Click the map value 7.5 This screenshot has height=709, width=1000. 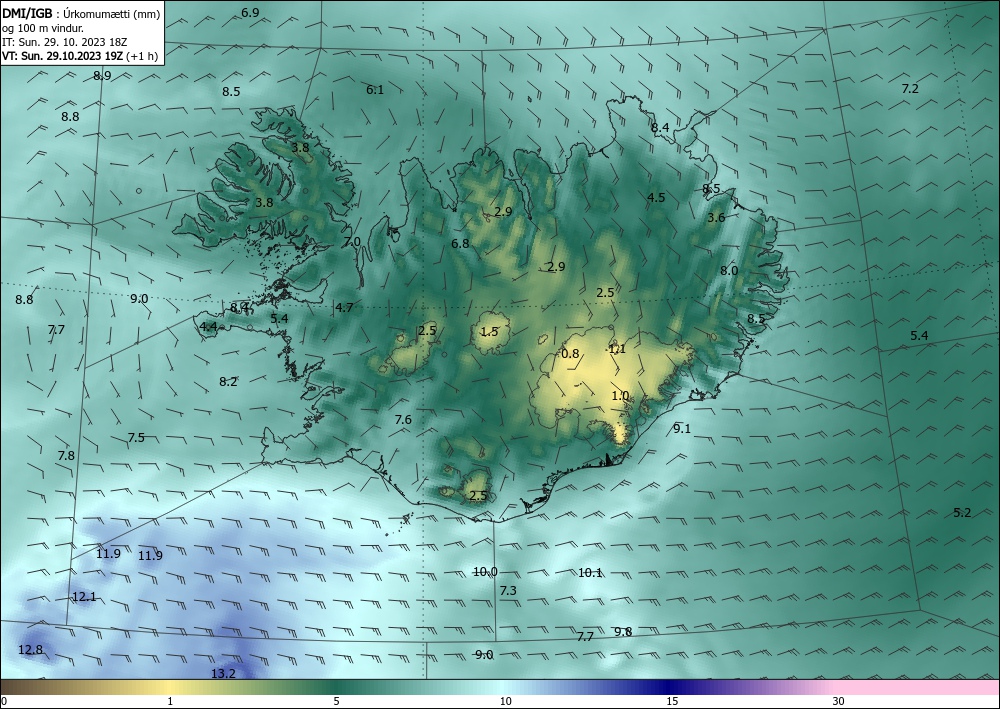(136, 437)
